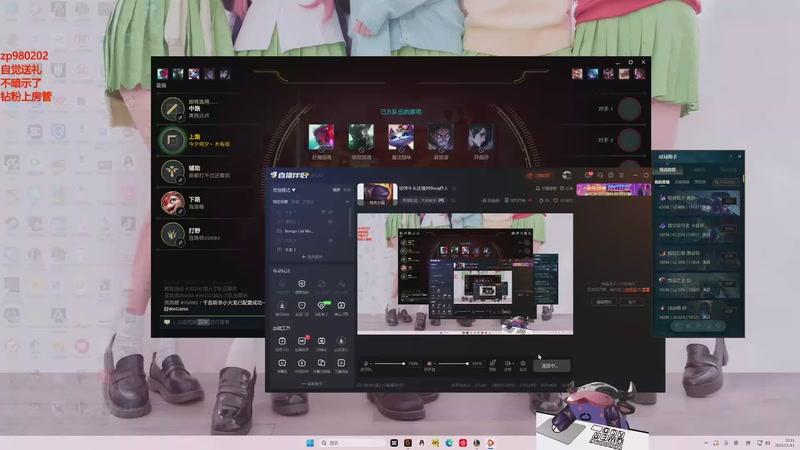Edit the stream title pencil icon
This screenshot has width=800, height=450.
coord(454,188)
